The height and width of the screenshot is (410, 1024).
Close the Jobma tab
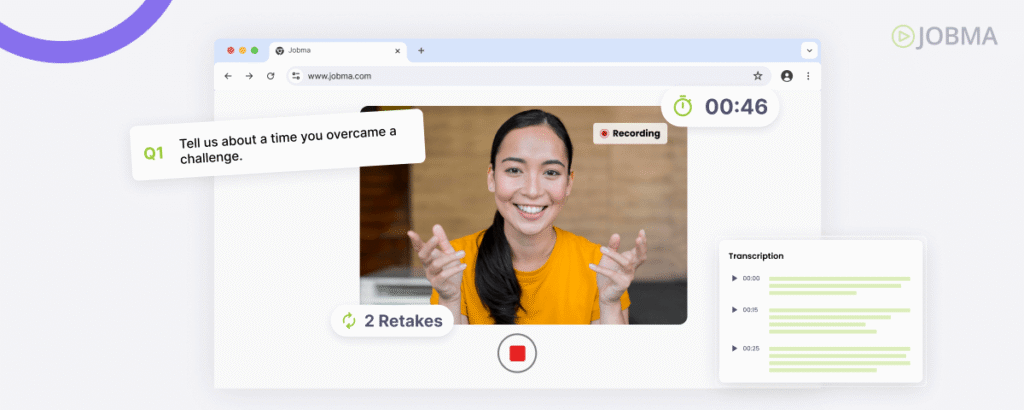(397, 50)
